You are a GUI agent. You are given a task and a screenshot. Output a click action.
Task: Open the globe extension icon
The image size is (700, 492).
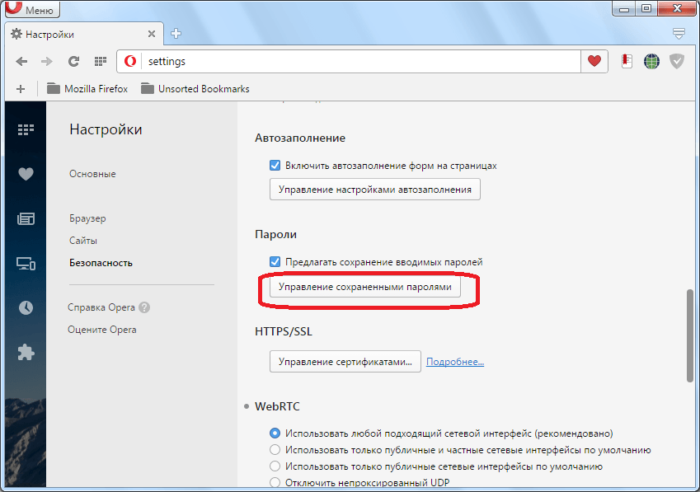pyautogui.click(x=652, y=61)
